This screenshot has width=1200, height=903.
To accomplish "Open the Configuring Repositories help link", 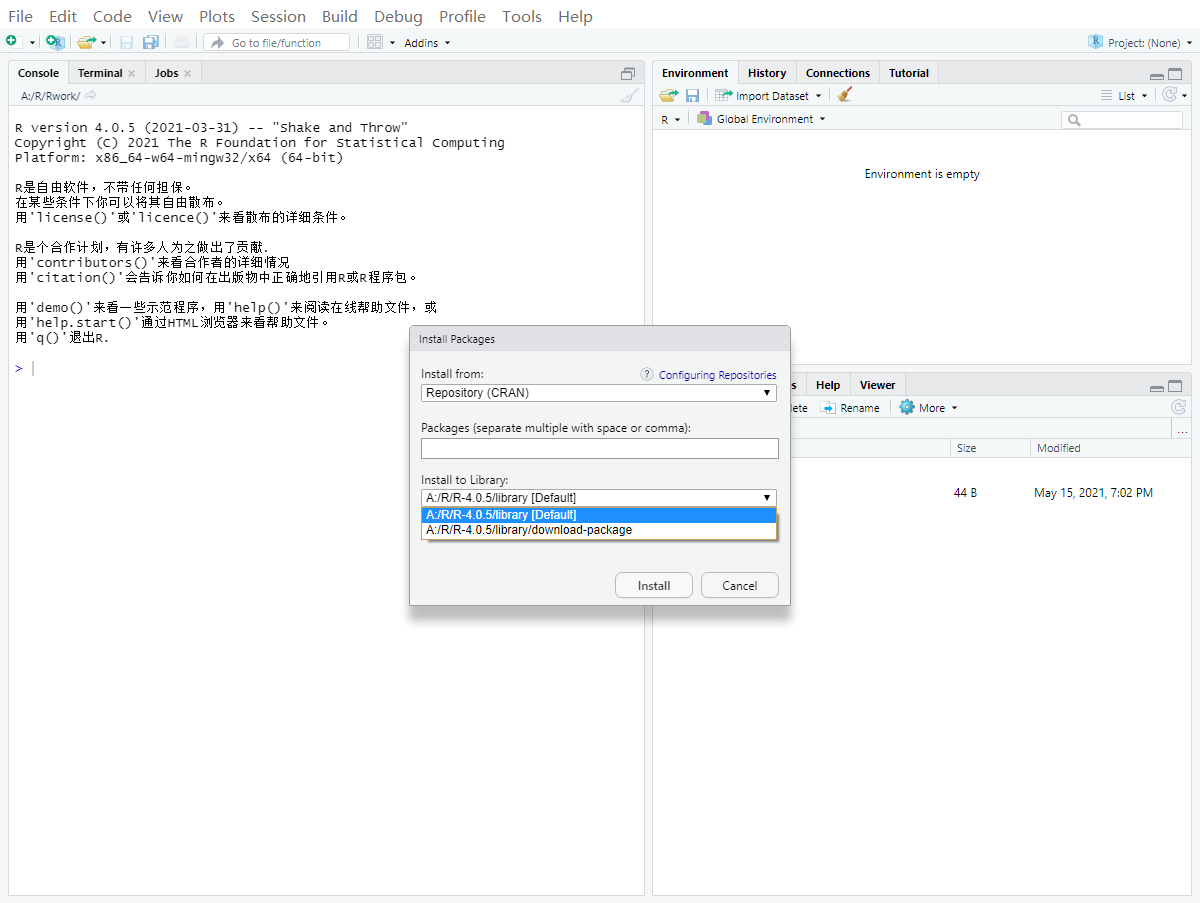I will pyautogui.click(x=717, y=374).
